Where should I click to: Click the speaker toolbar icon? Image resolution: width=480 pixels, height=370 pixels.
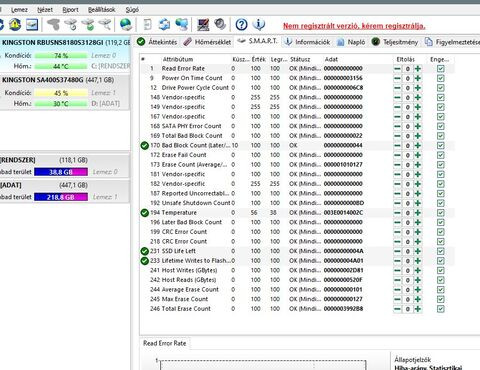click(220, 25)
